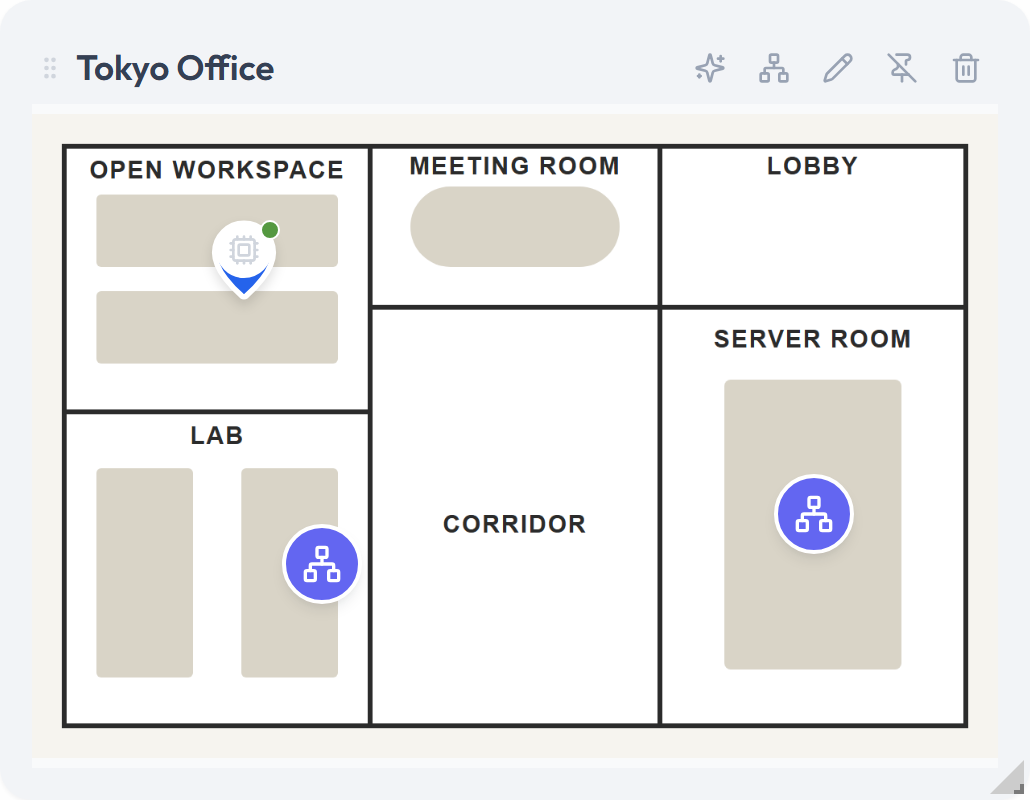Click the network node marker in Server Room
Screen dimensions: 1030x800
point(814,514)
